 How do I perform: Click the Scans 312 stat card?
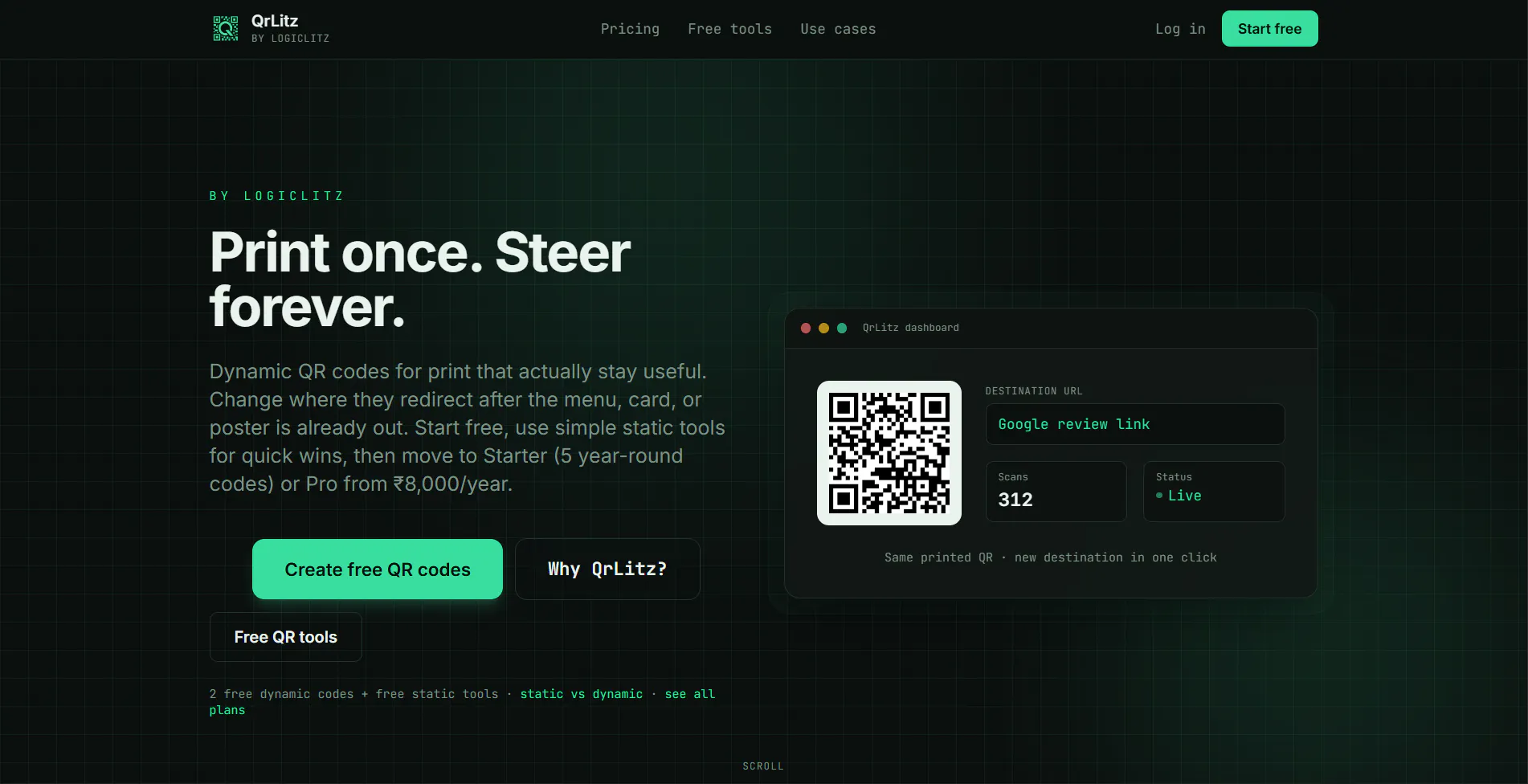pyautogui.click(x=1056, y=492)
